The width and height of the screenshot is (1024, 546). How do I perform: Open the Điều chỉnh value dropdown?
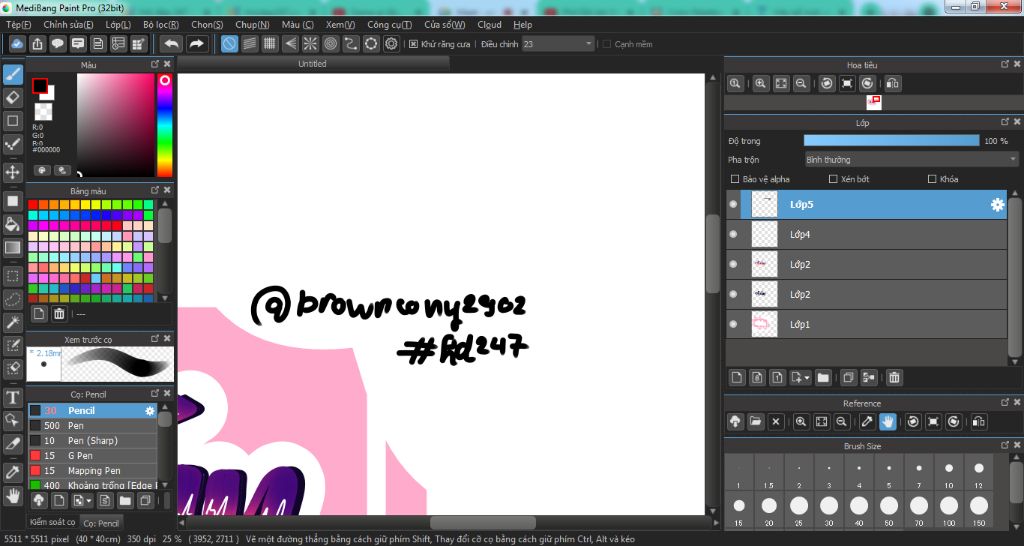(588, 44)
